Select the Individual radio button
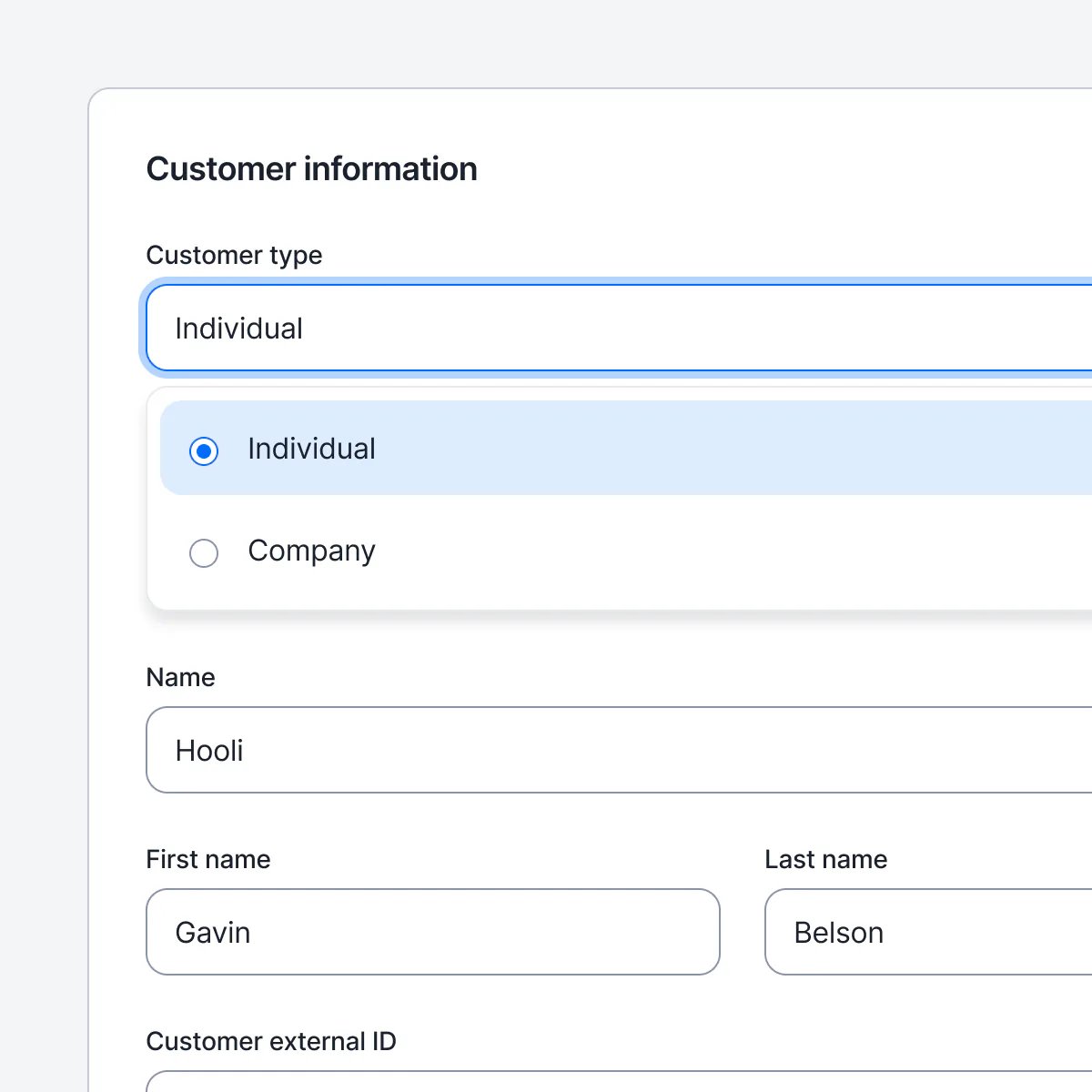This screenshot has width=1092, height=1092. point(204,450)
